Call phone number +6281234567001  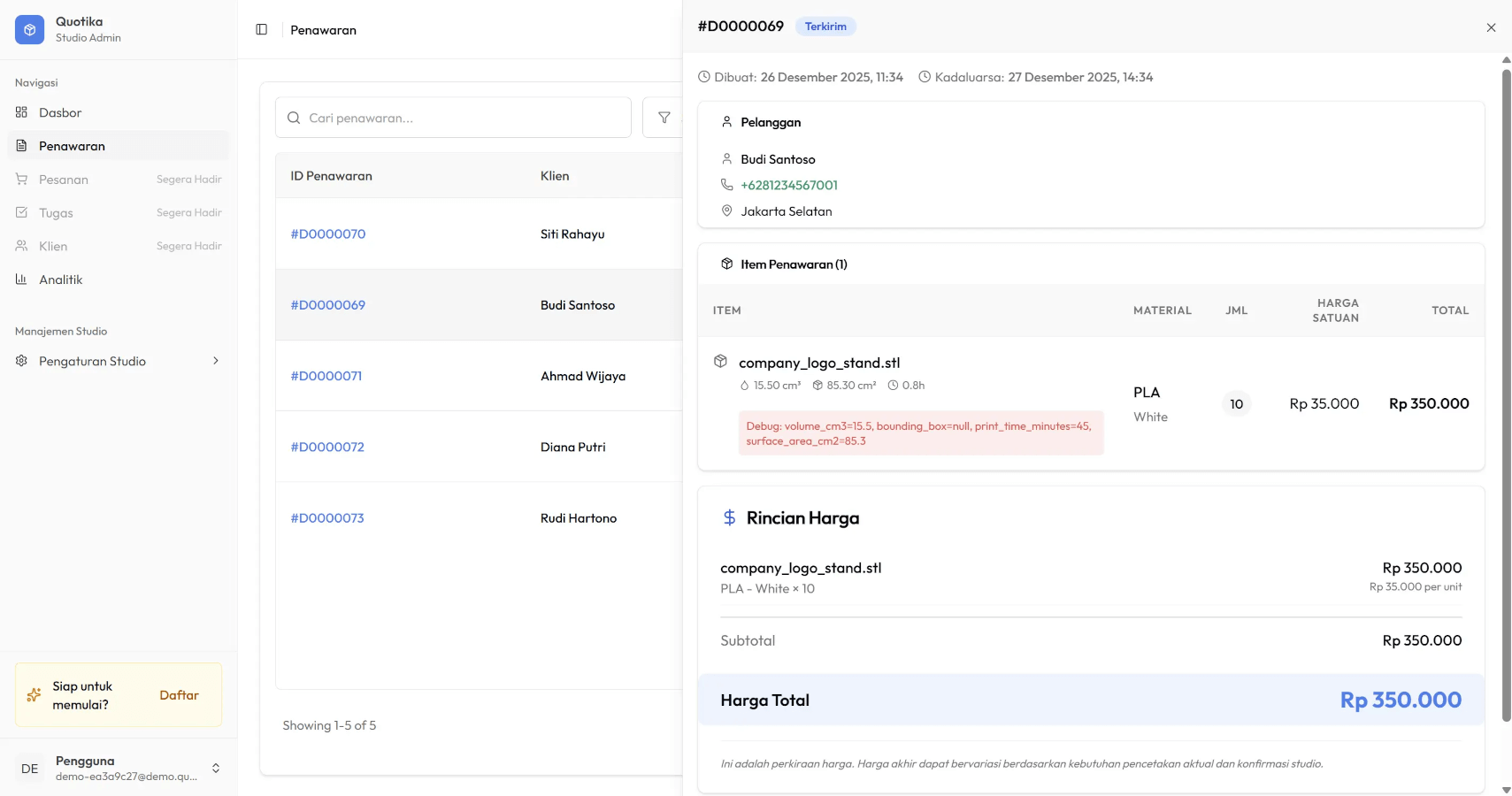click(788, 185)
